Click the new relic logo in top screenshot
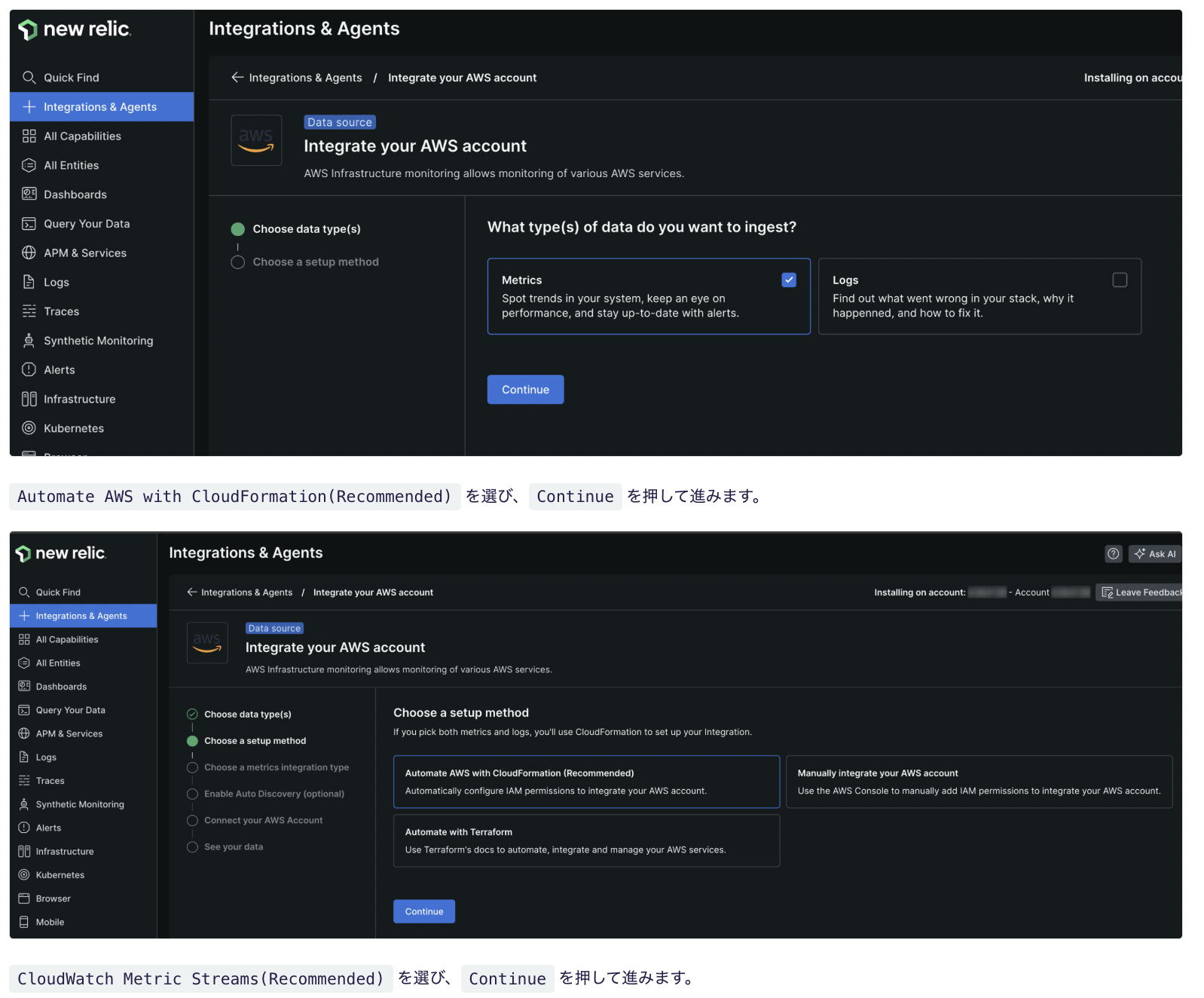 point(75,29)
